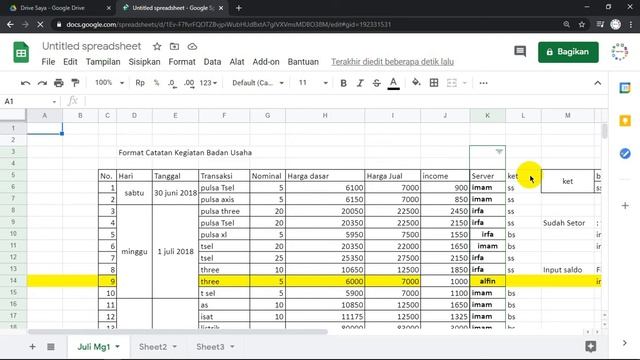Open the Google account avatar

tap(620, 52)
